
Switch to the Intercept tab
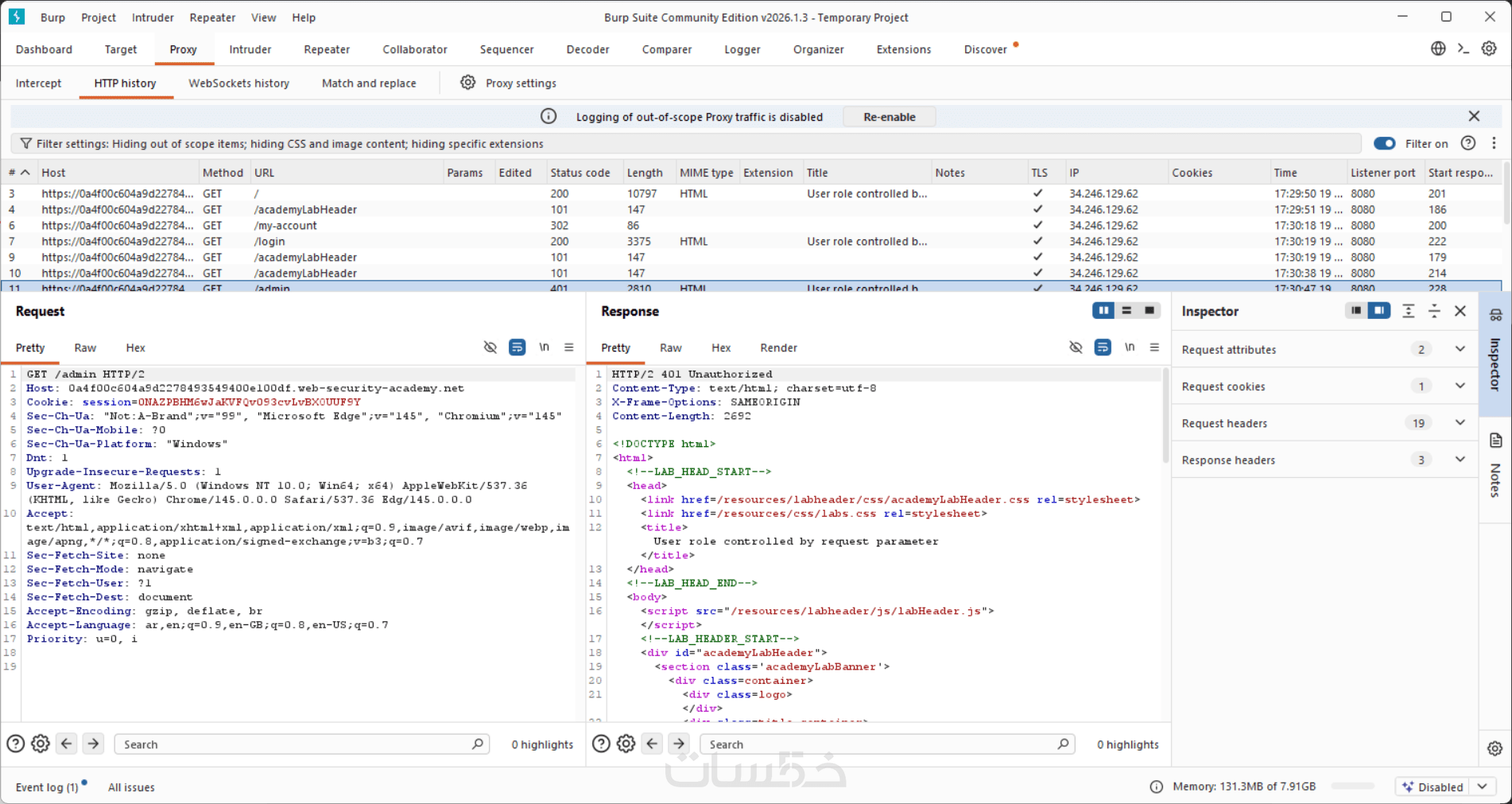coord(38,83)
